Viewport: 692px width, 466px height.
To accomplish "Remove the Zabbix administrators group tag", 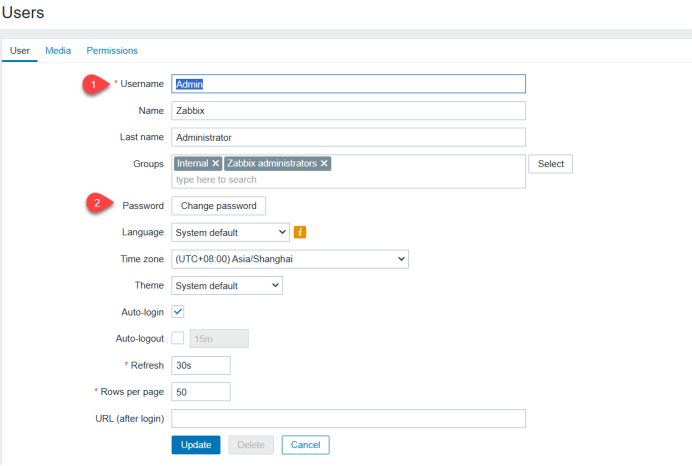I will 324,163.
